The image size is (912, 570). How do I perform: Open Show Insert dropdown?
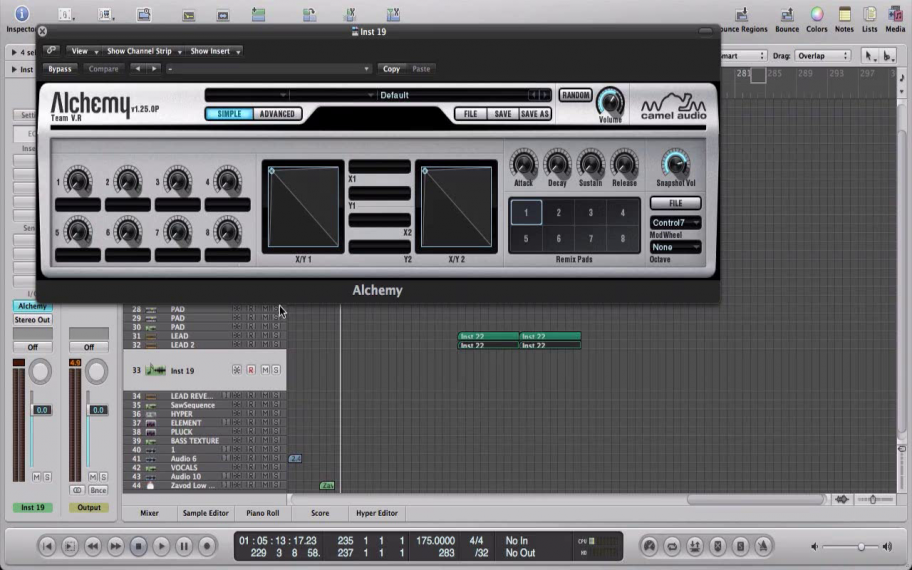(215, 51)
